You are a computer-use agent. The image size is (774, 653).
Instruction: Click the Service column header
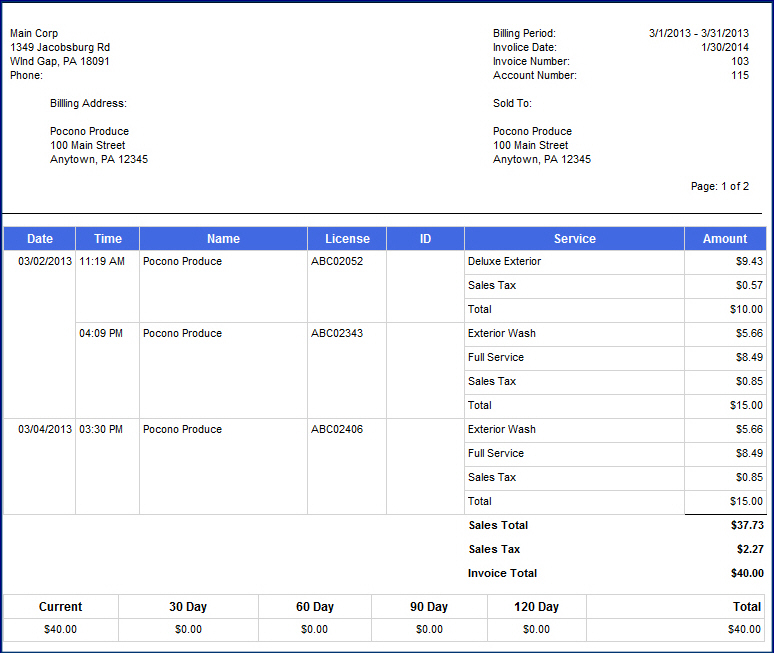[574, 239]
